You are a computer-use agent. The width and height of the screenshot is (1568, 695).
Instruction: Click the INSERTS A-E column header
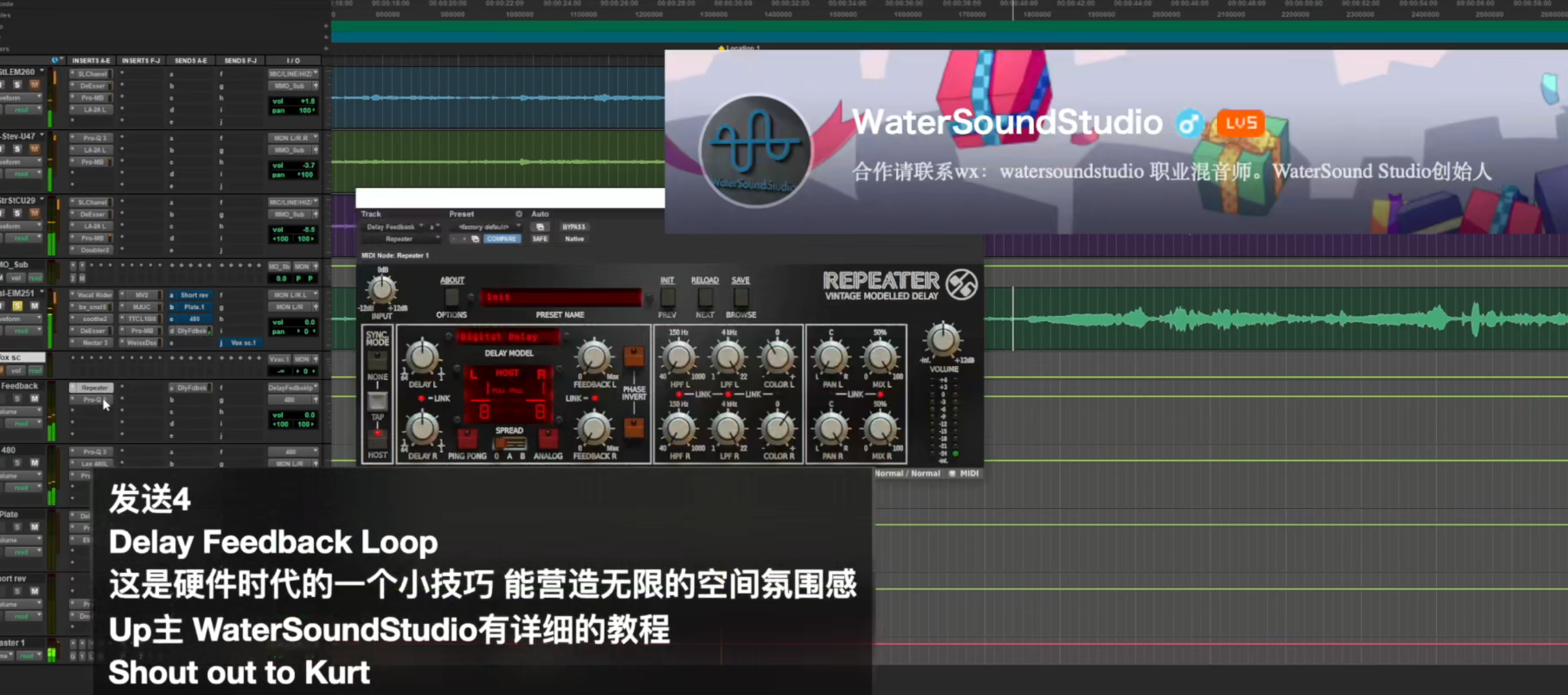coord(91,60)
